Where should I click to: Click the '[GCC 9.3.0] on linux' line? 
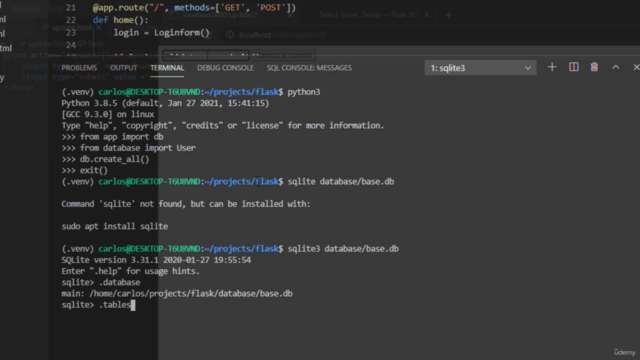108,114
